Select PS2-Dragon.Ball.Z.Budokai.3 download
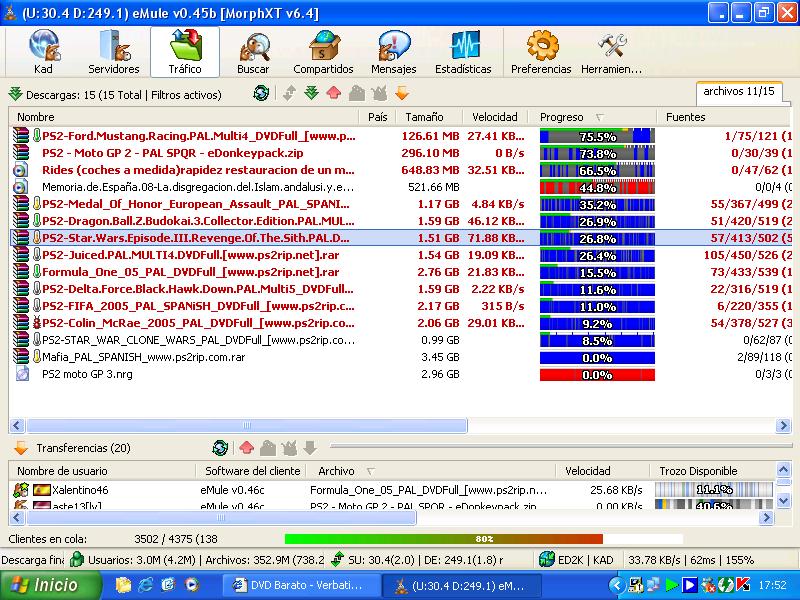 click(401, 221)
